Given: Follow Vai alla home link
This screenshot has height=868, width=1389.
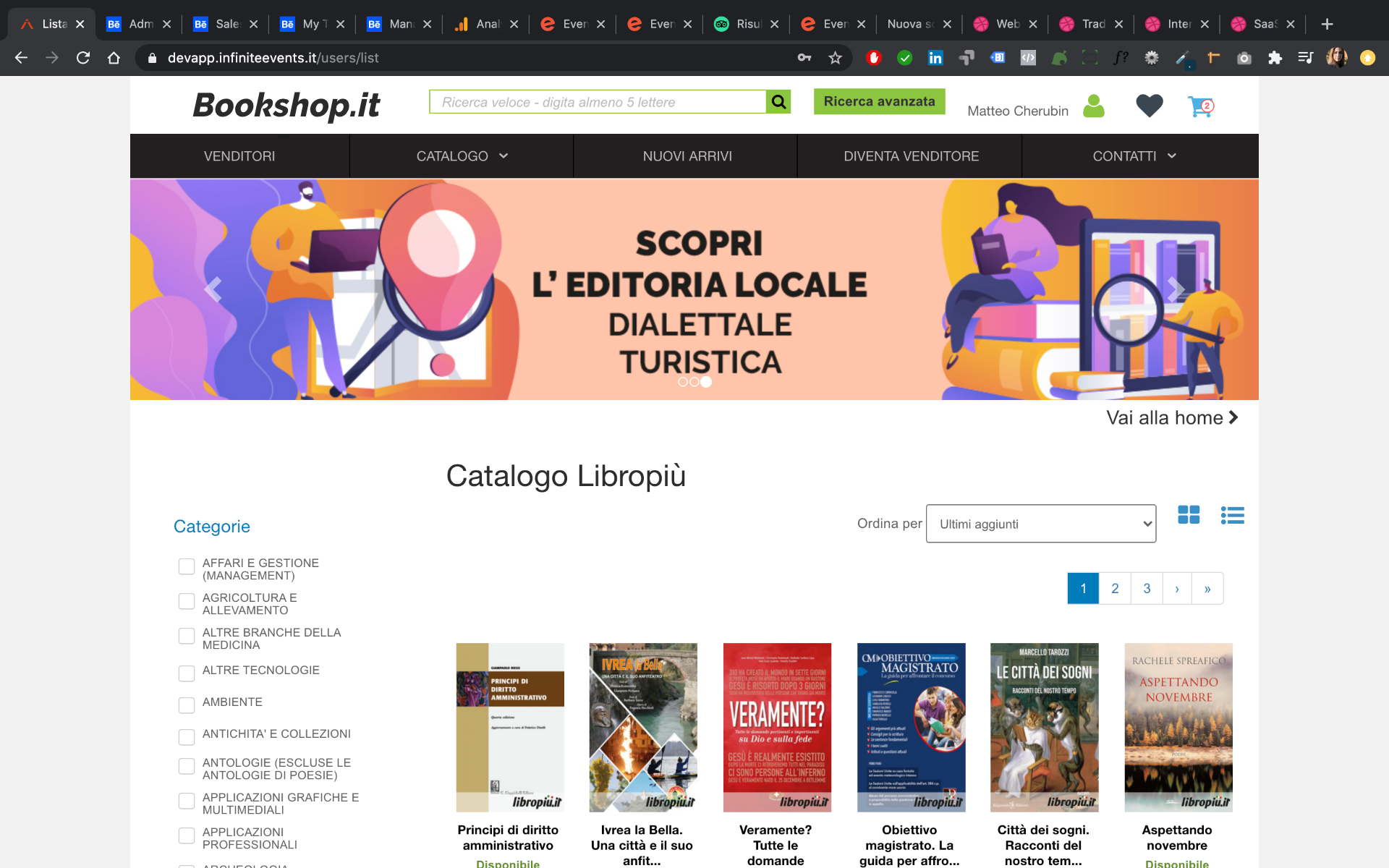Looking at the screenshot, I should tap(1172, 417).
